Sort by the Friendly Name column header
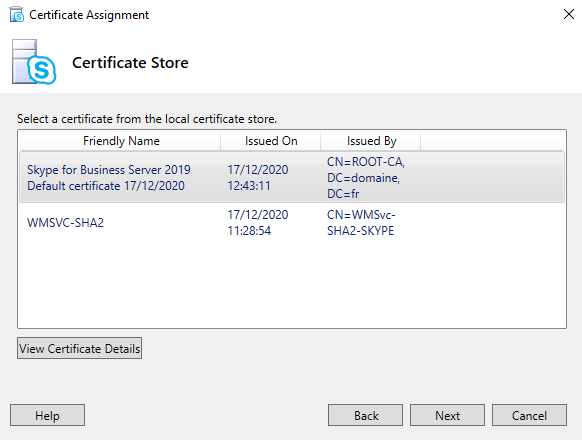The height and width of the screenshot is (440, 582). click(121, 141)
